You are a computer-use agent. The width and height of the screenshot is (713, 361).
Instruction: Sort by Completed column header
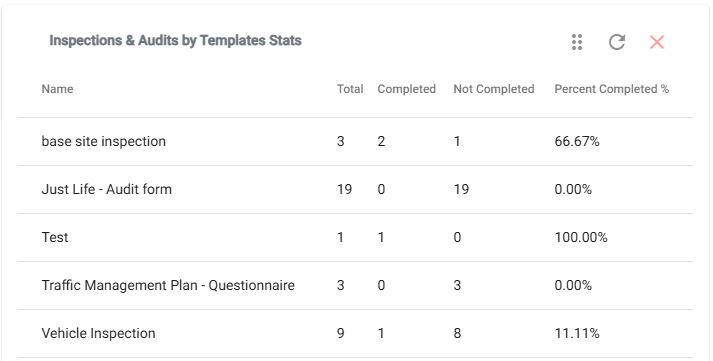click(407, 89)
